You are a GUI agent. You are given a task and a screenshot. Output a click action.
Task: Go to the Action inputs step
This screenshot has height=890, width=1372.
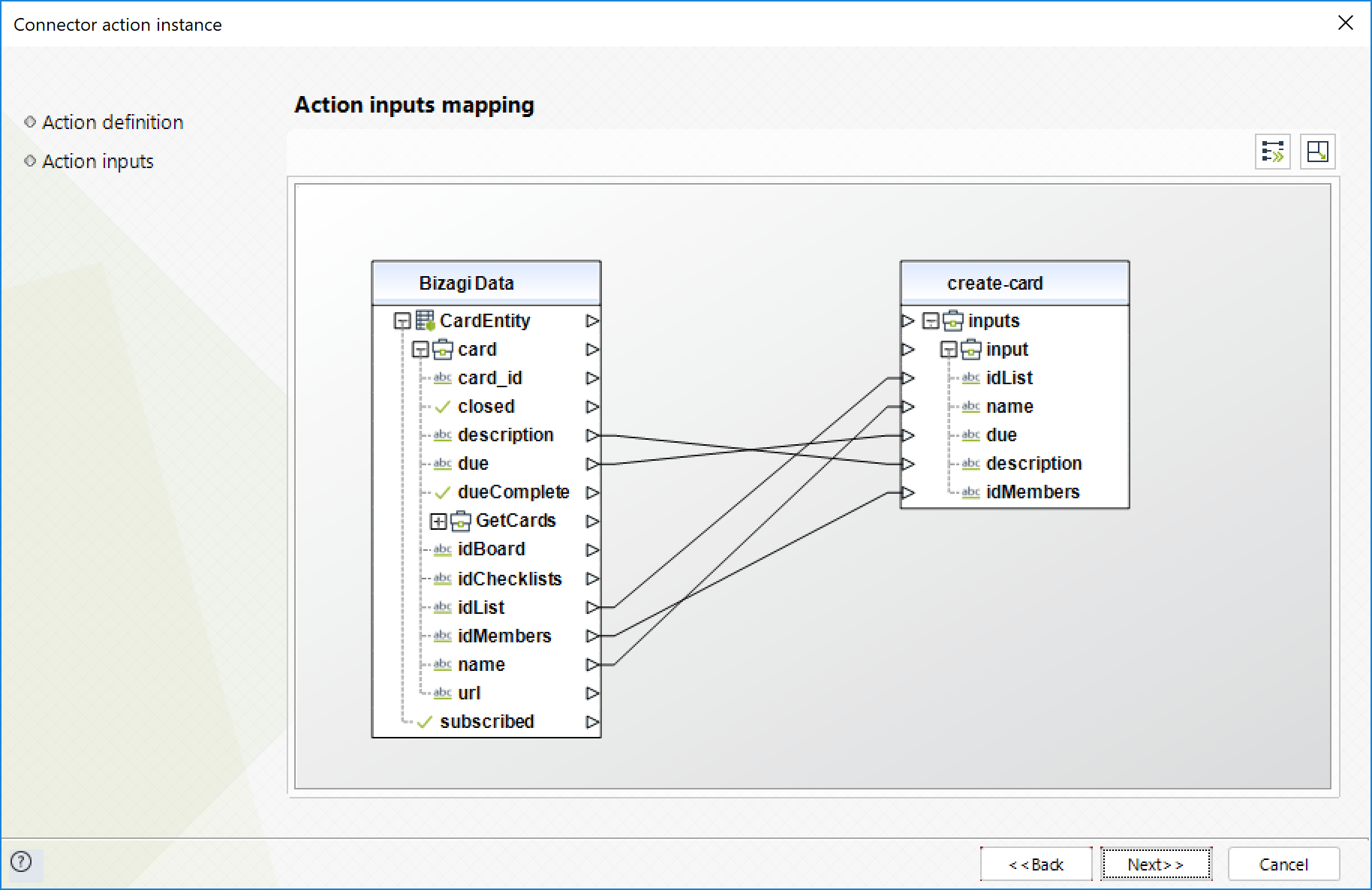point(98,161)
